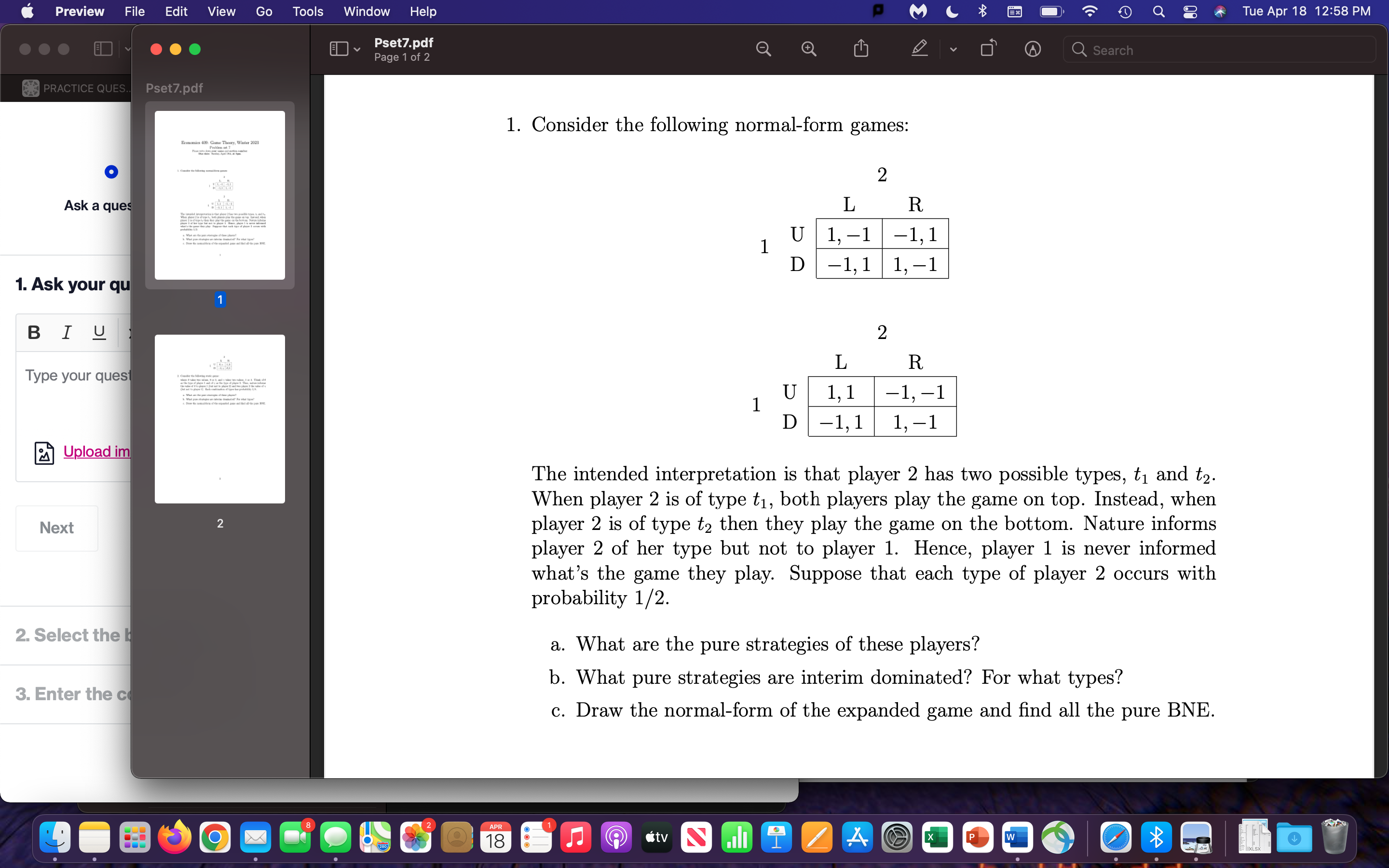Click the Zoom In magnifier icon
Image resolution: width=1389 pixels, height=868 pixels.
point(809,49)
